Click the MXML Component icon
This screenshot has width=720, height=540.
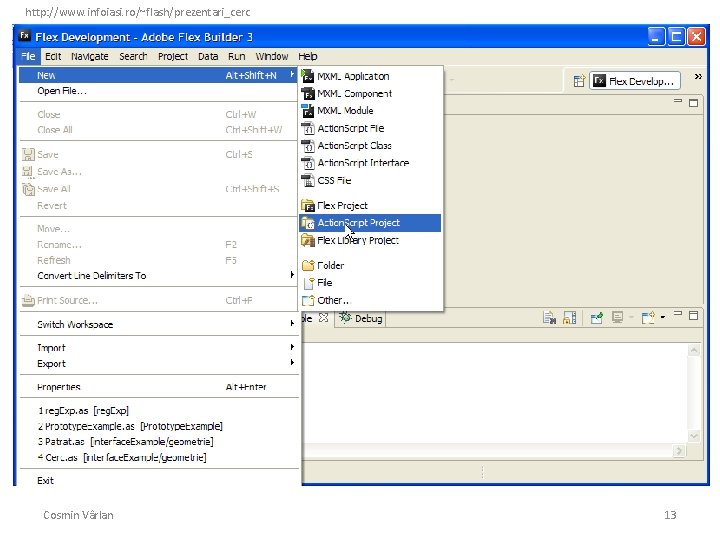click(x=308, y=94)
